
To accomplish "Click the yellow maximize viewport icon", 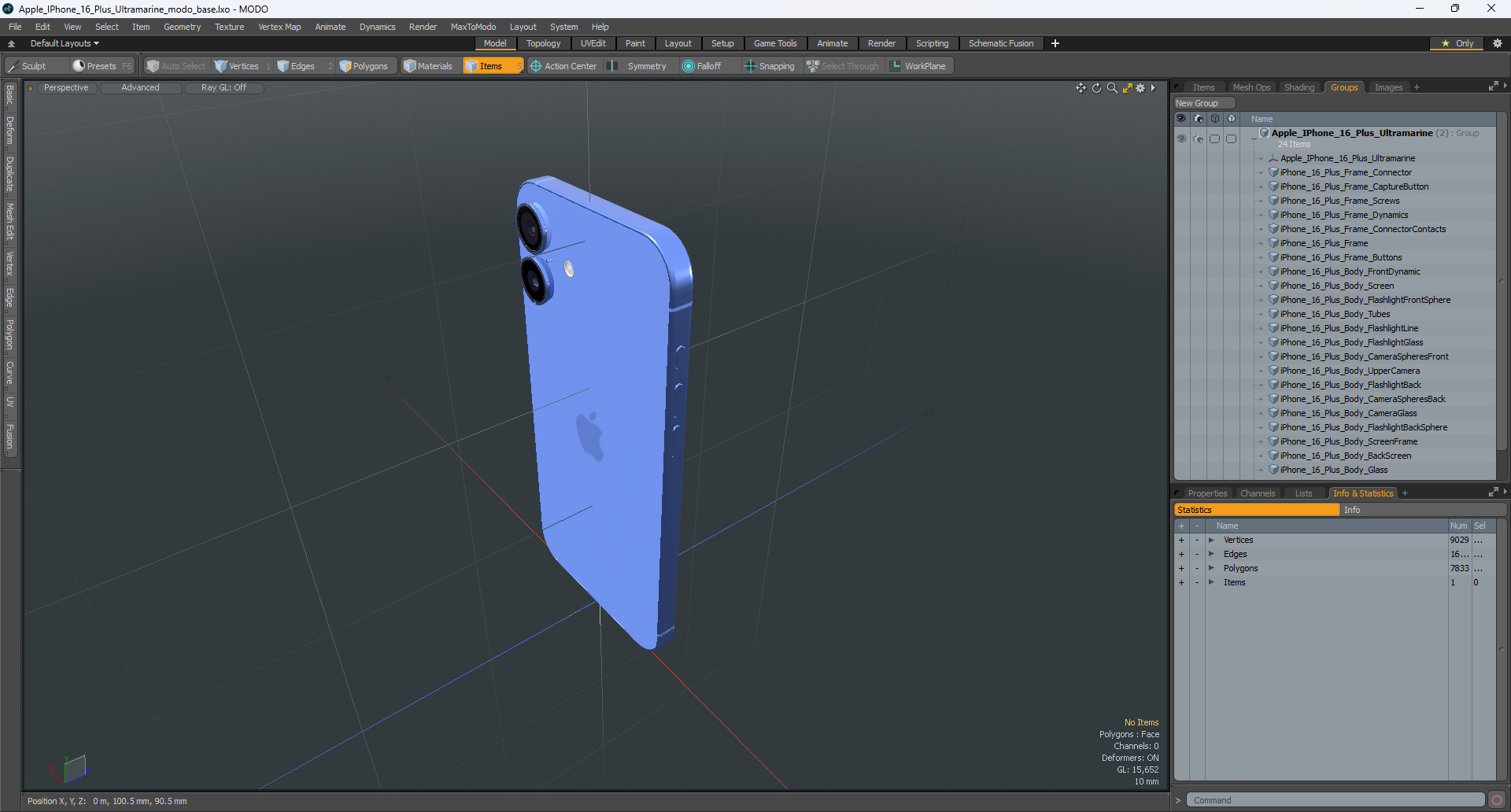I will pyautogui.click(x=1127, y=88).
